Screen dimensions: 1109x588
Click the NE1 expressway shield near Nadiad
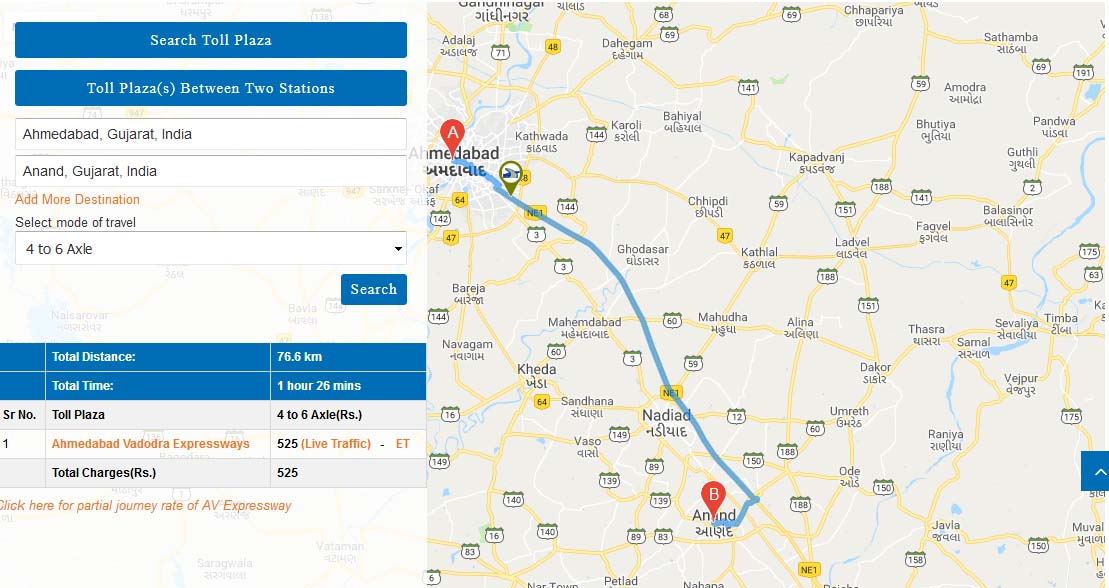(x=670, y=393)
